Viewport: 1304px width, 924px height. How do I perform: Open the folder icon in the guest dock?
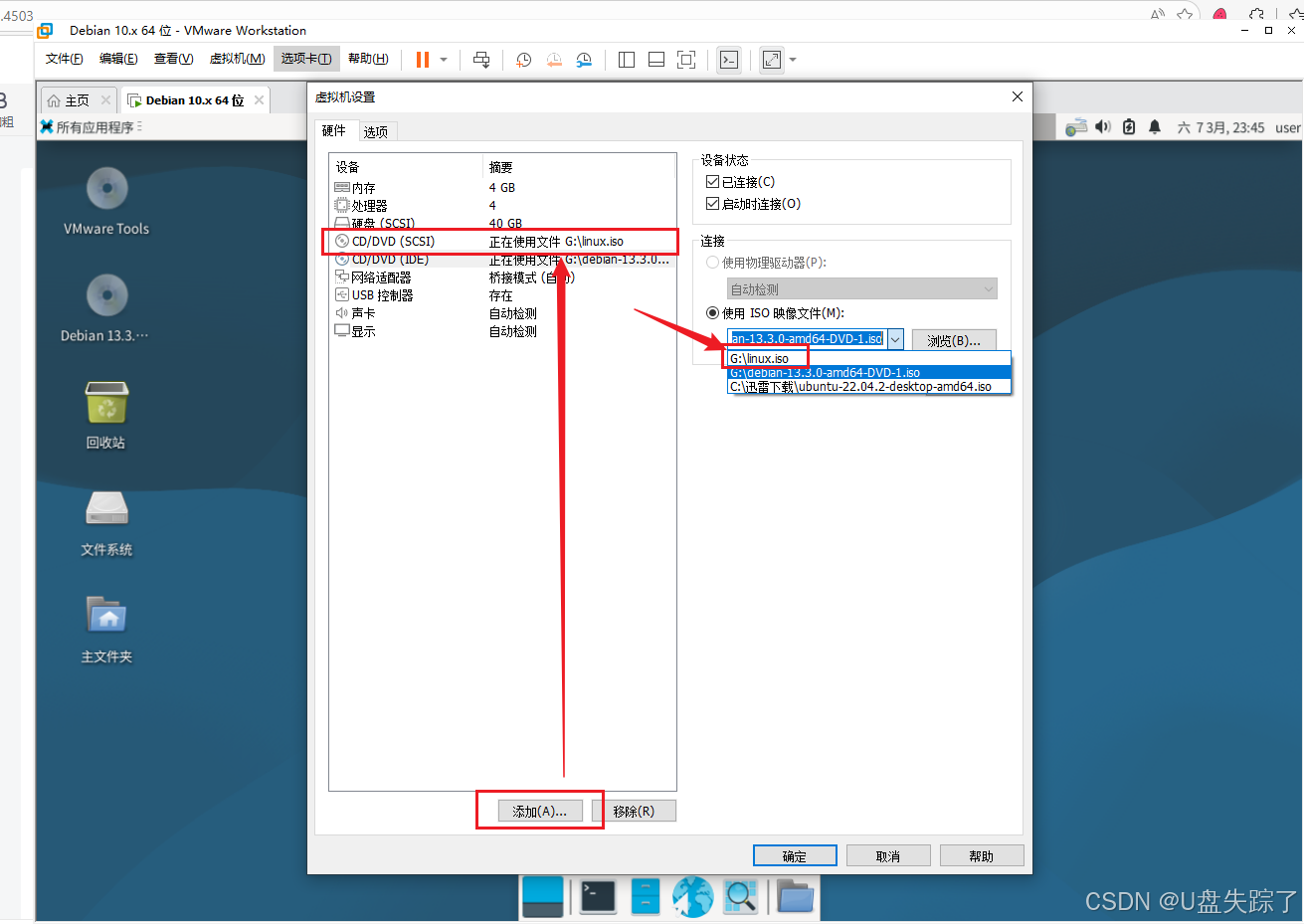pyautogui.click(x=795, y=896)
